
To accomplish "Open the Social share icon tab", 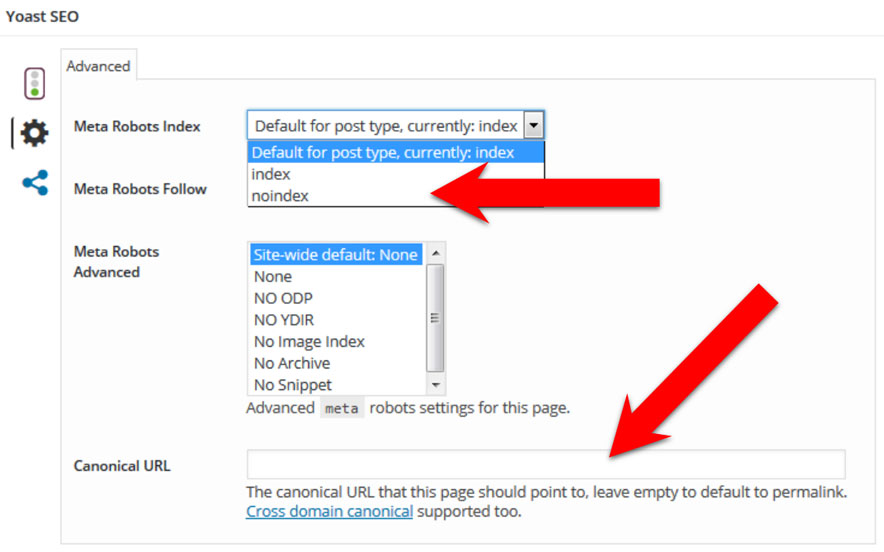I will coord(35,183).
